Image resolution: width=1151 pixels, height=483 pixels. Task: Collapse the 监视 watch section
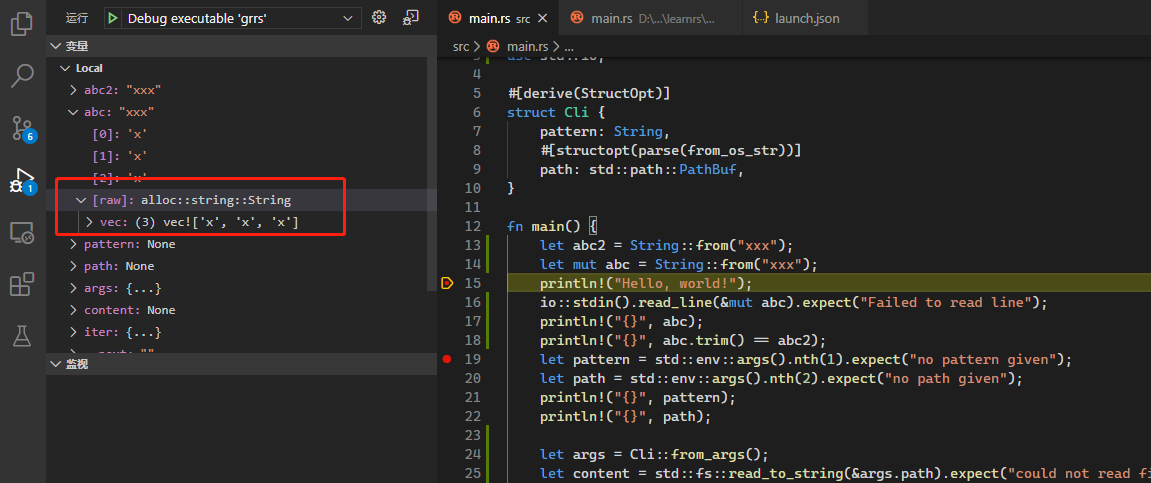[x=55, y=364]
